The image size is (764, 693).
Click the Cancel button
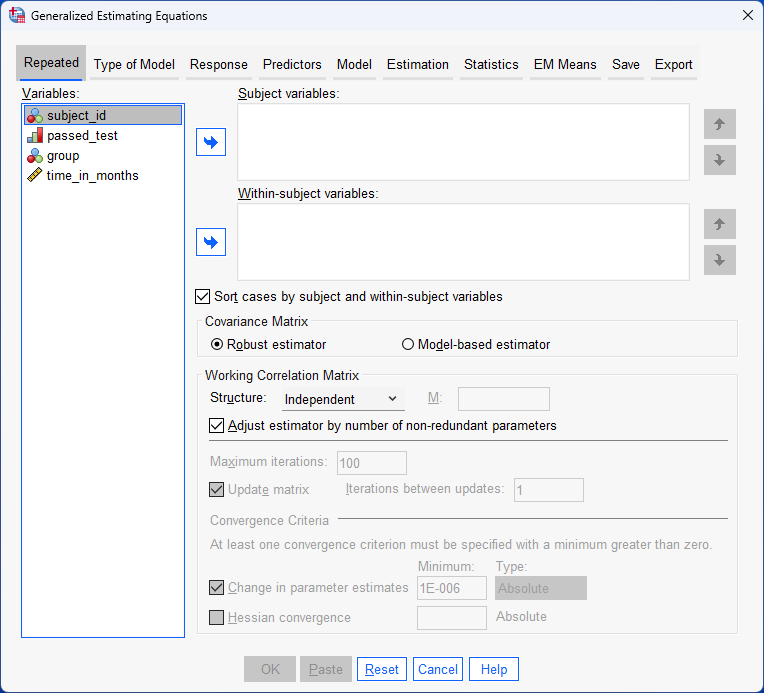(438, 669)
